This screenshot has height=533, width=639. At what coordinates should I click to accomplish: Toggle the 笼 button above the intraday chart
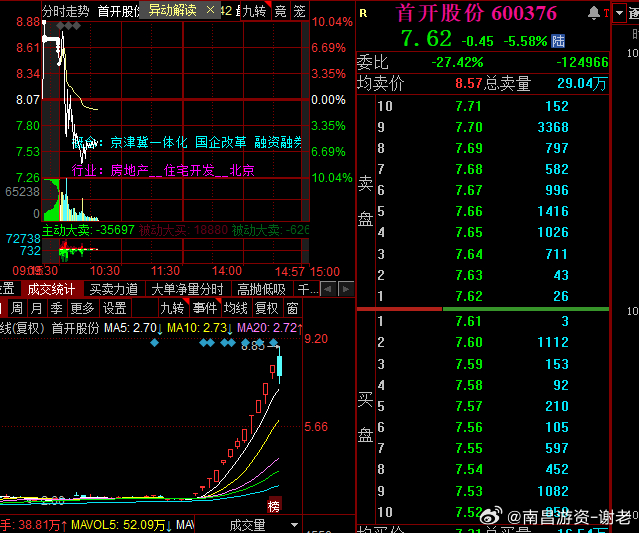click(299, 11)
